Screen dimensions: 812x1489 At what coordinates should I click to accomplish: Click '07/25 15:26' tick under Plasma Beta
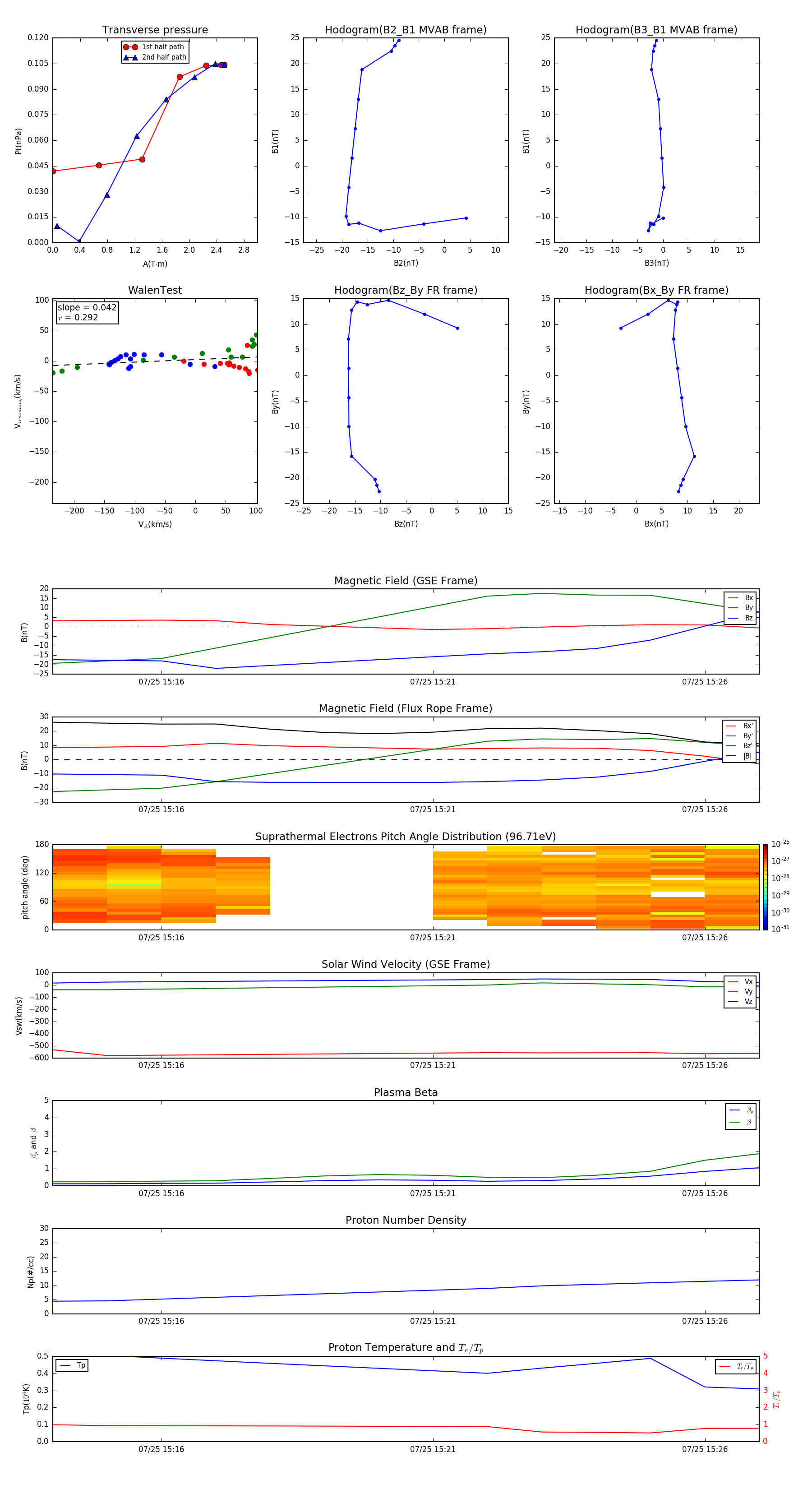click(705, 1193)
